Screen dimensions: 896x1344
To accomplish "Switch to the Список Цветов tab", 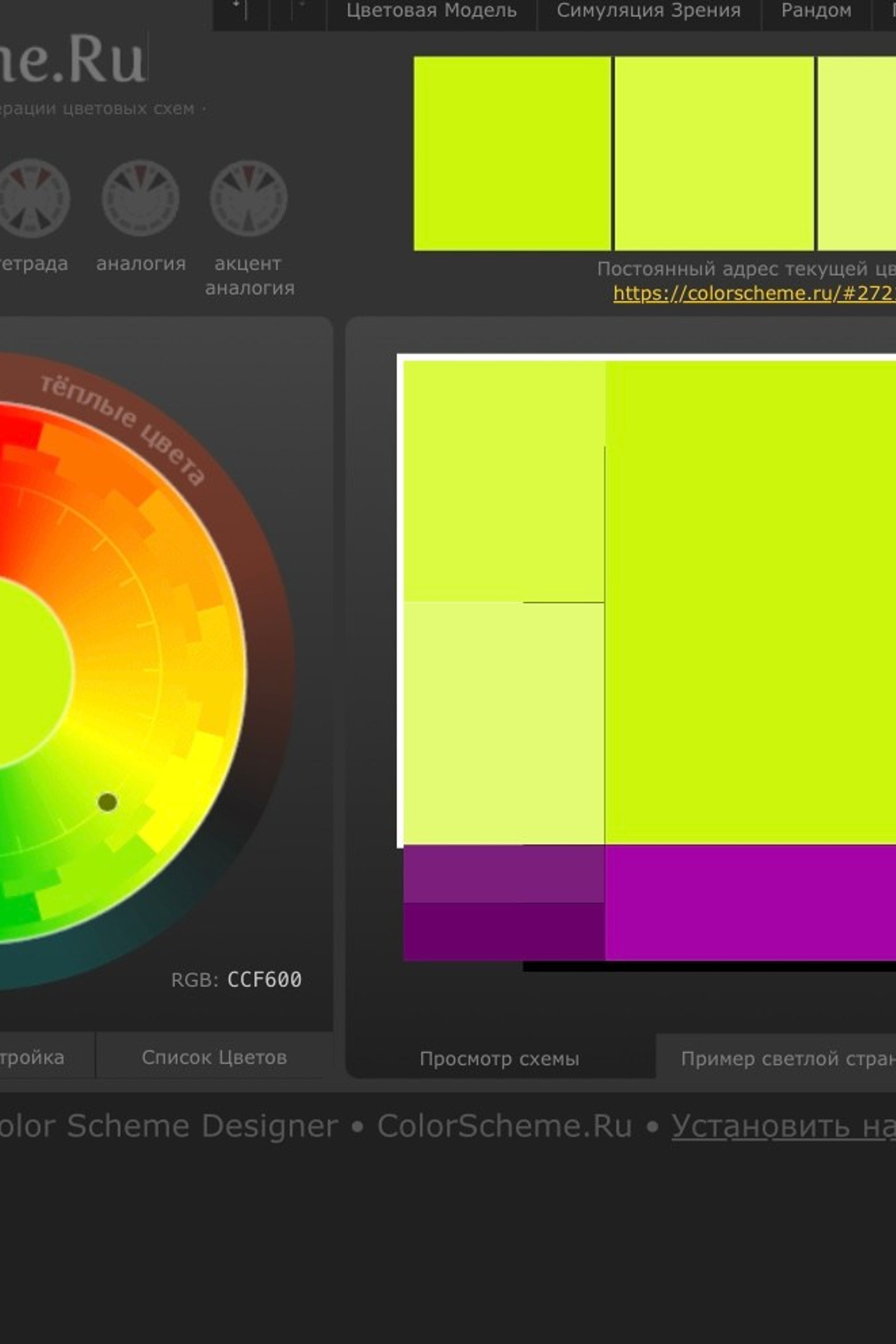I will (x=214, y=1057).
